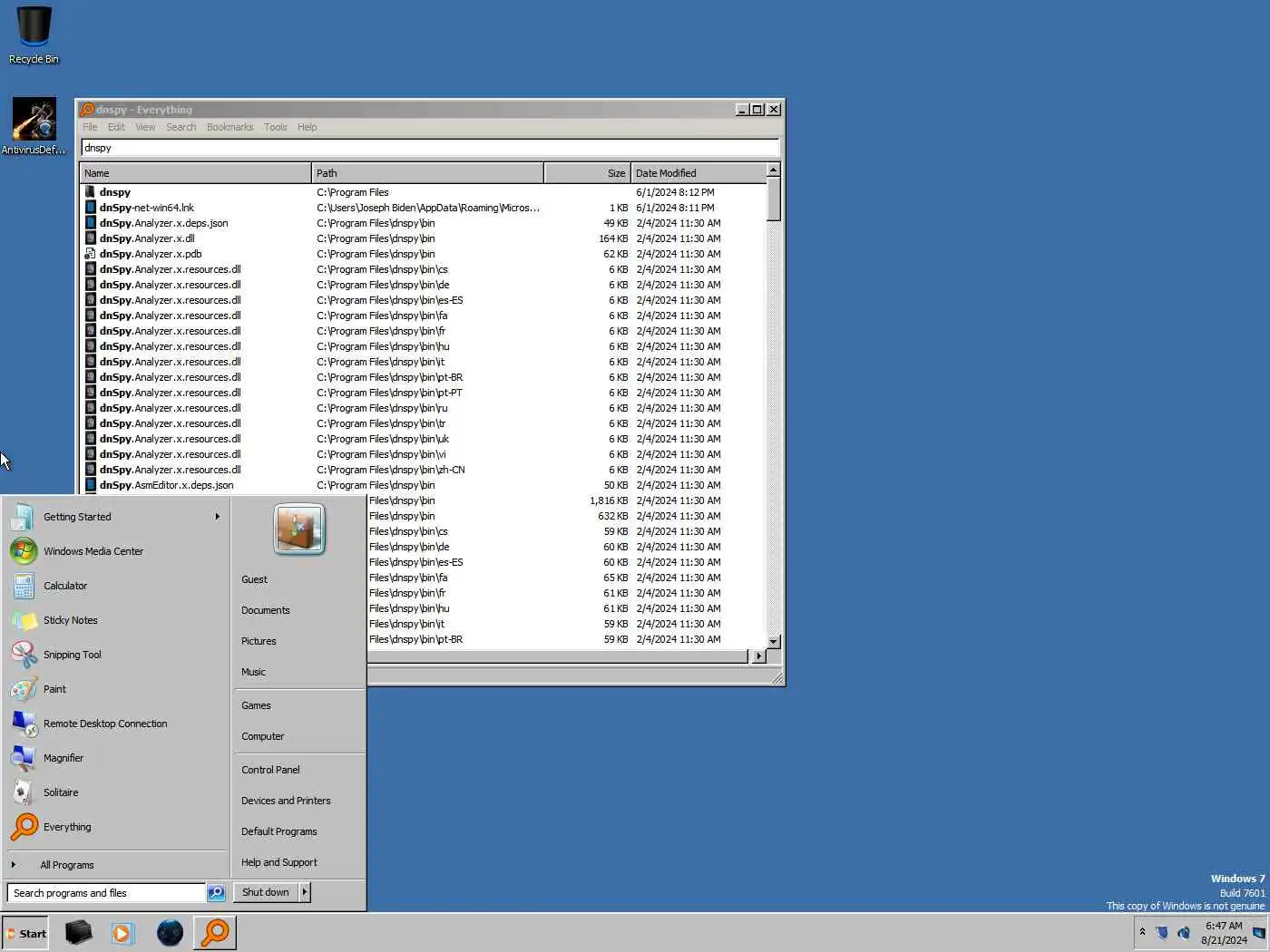
Task: Click the Show Desktop monitor icon in tray
Action: click(x=1258, y=932)
